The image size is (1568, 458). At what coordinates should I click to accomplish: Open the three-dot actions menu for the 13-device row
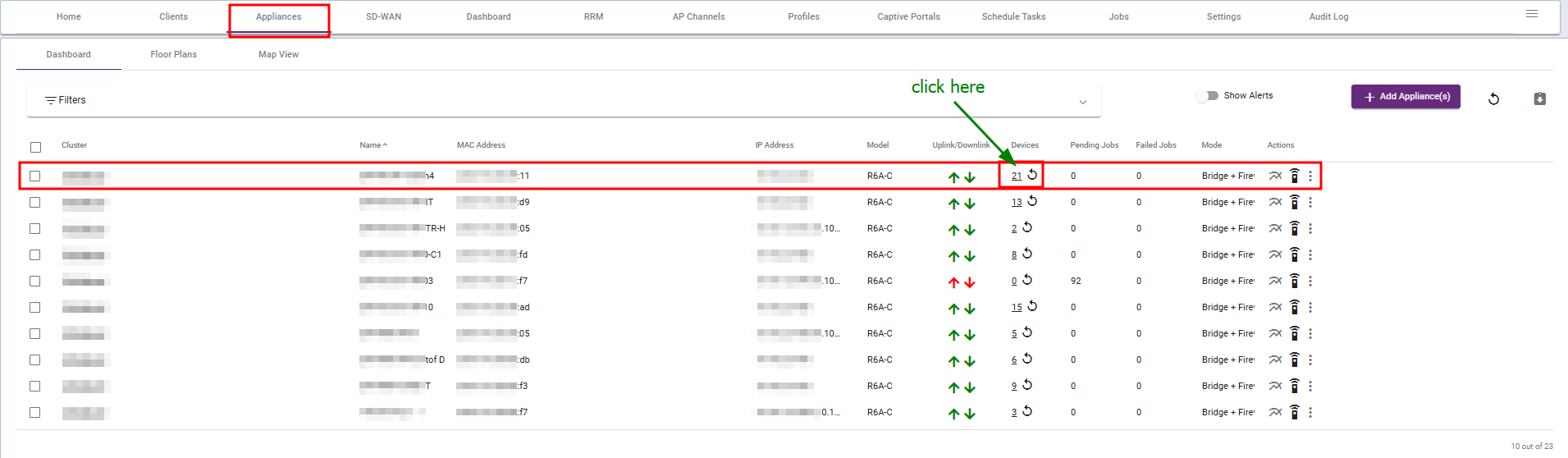pyautogui.click(x=1310, y=202)
